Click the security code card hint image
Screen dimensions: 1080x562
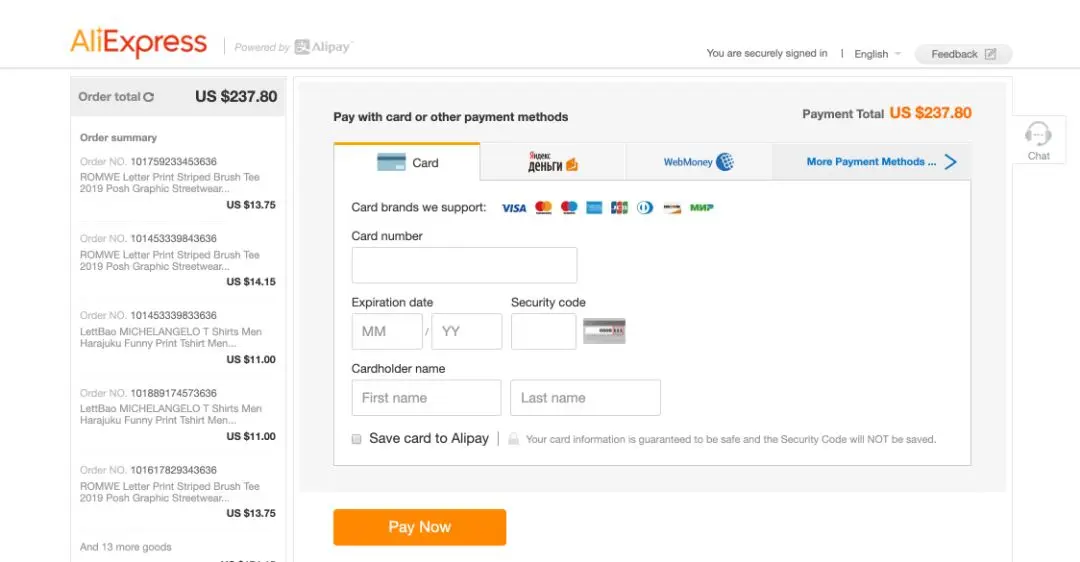point(604,331)
